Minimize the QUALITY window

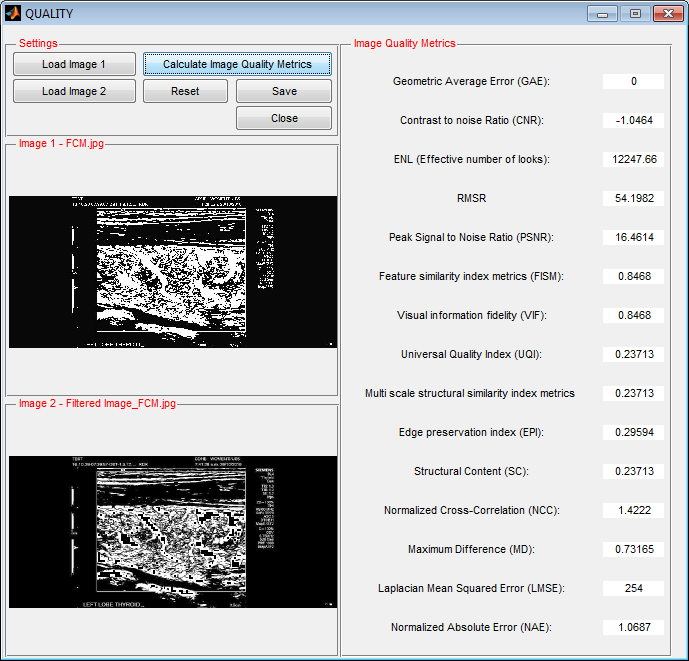pos(602,14)
